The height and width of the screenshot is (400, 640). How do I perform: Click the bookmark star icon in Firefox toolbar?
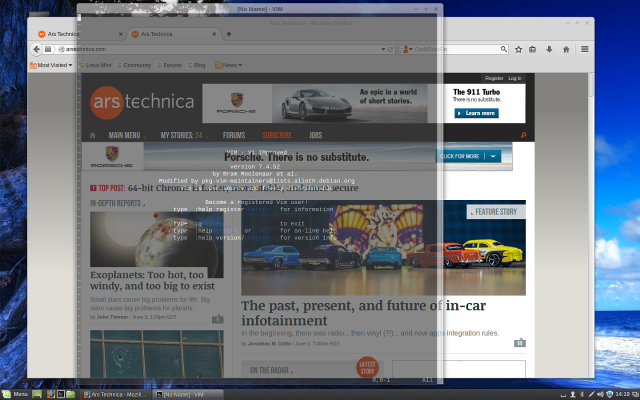(518, 49)
